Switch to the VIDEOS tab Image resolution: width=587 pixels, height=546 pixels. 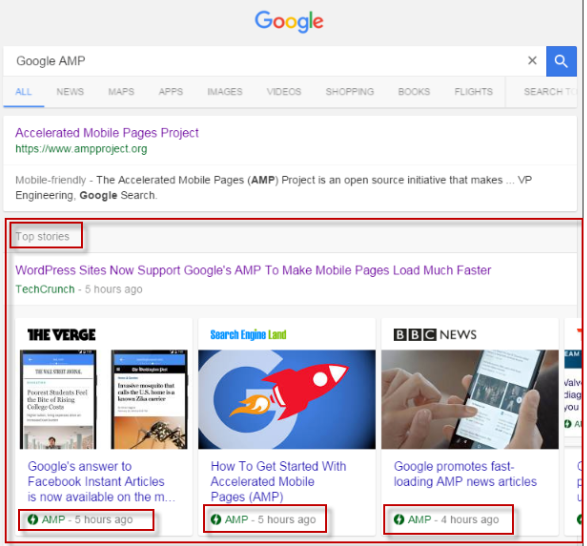pyautogui.click(x=284, y=92)
